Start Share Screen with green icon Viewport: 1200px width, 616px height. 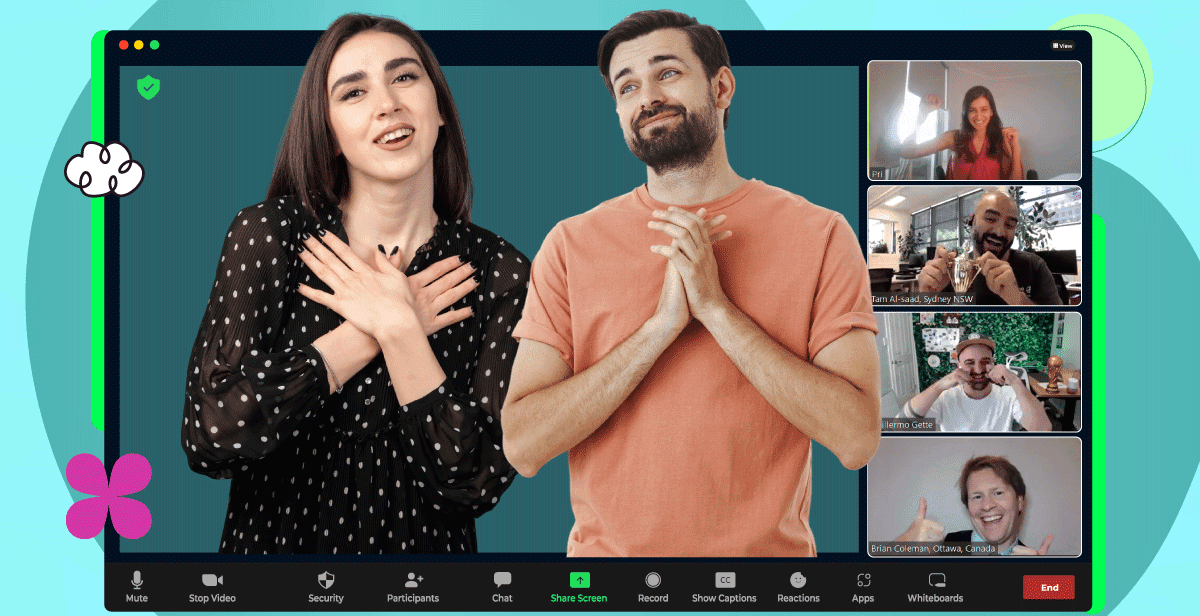[579, 587]
